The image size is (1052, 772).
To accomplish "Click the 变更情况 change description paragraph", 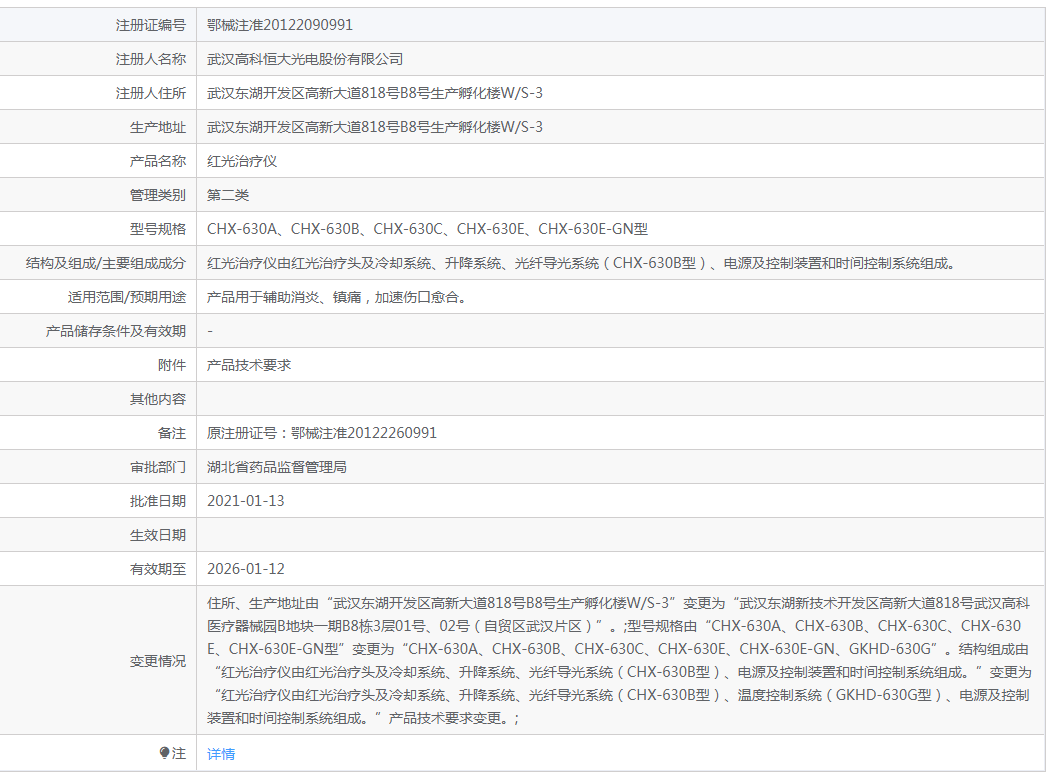I will point(618,661).
